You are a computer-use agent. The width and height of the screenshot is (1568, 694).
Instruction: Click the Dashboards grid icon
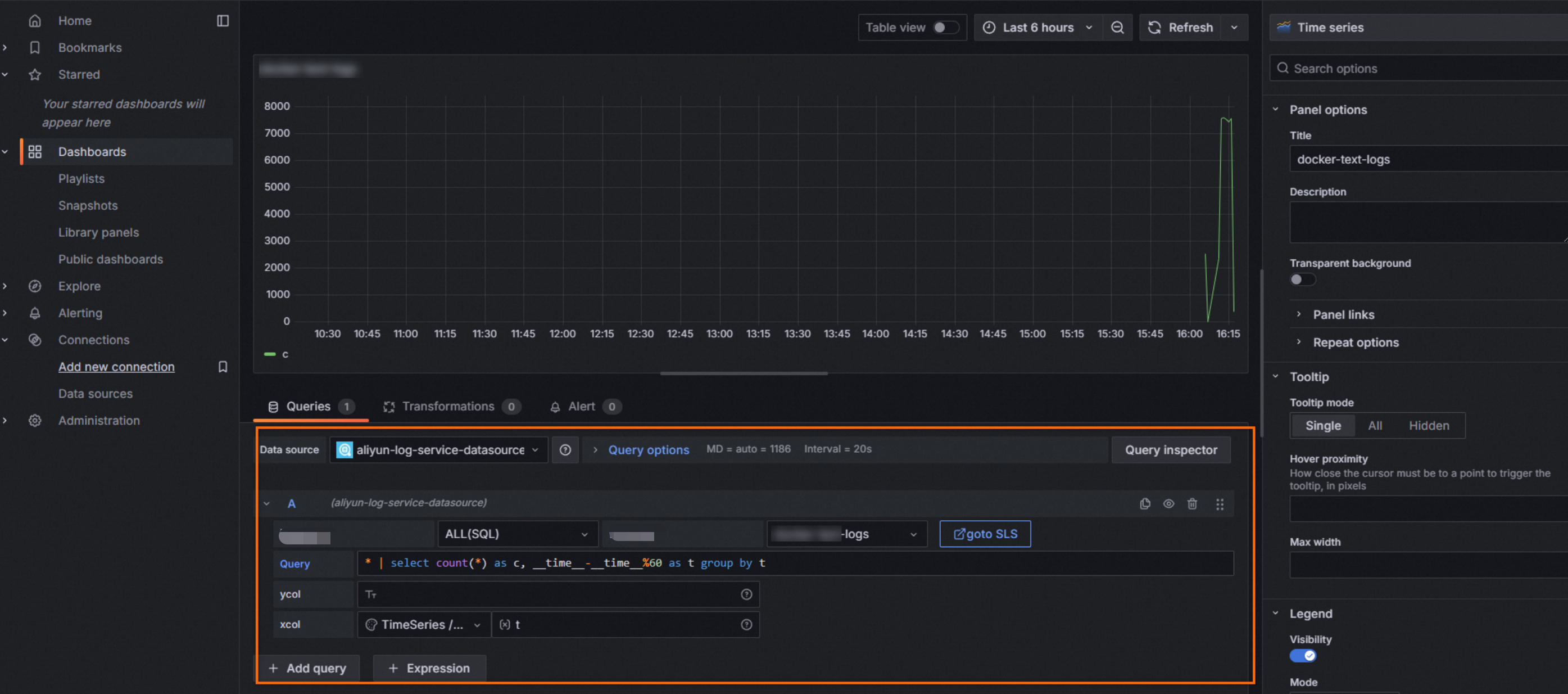coord(35,152)
